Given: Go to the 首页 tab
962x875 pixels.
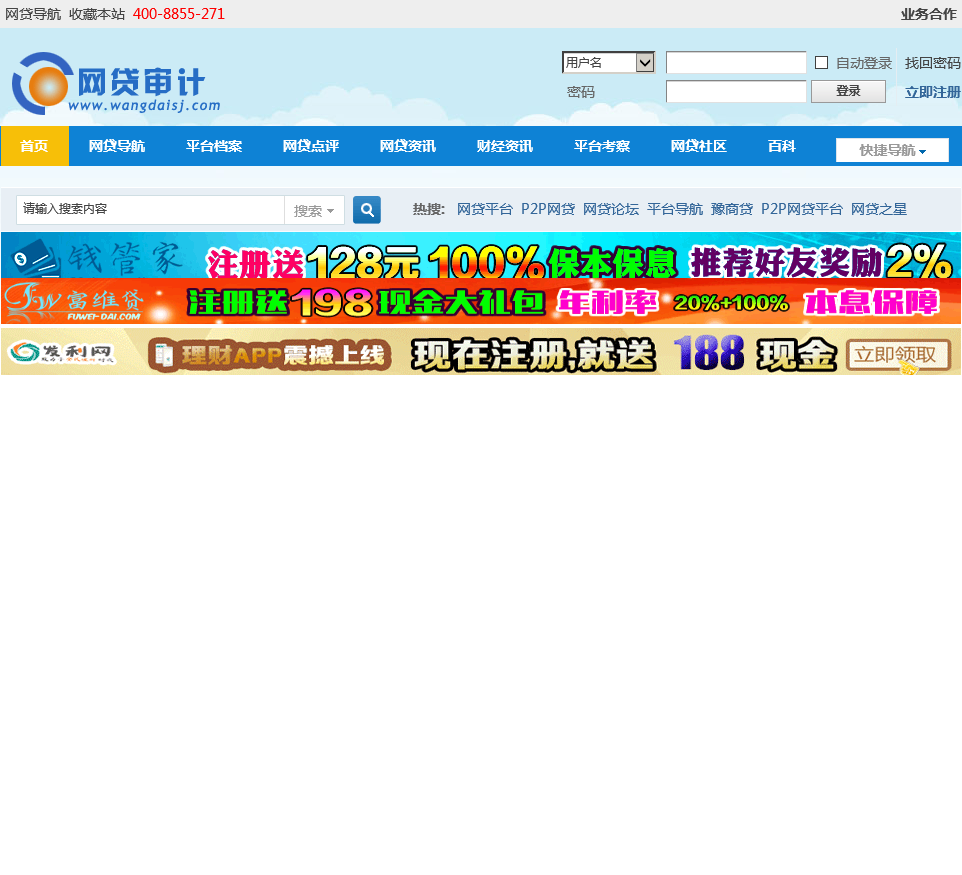Looking at the screenshot, I should (x=34, y=146).
